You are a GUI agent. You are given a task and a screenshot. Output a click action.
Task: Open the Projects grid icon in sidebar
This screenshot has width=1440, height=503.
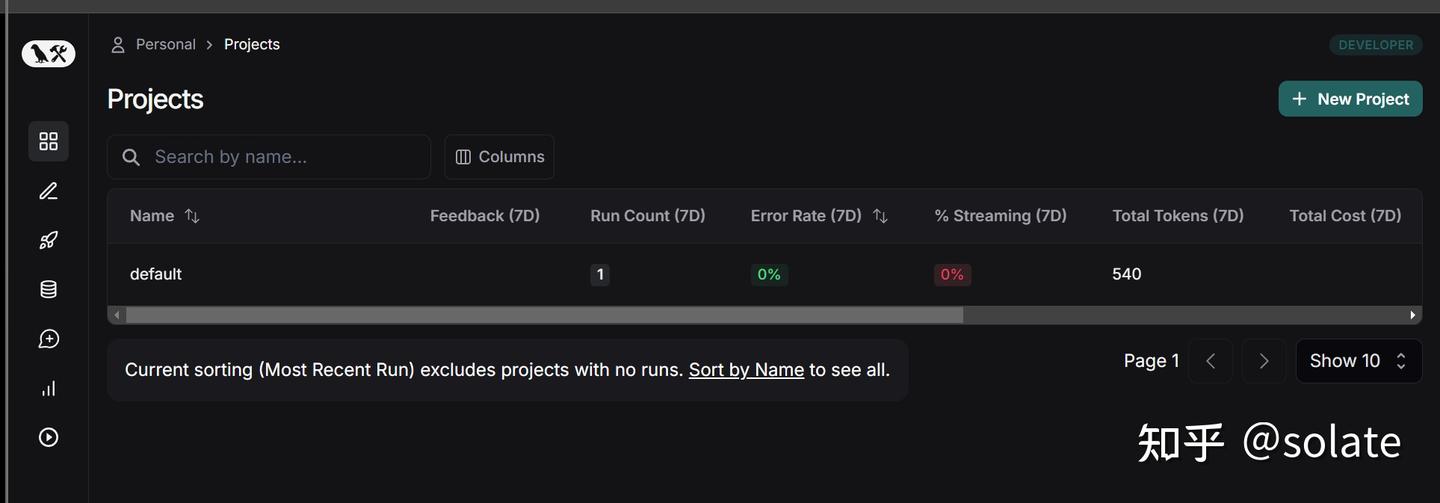(48, 141)
